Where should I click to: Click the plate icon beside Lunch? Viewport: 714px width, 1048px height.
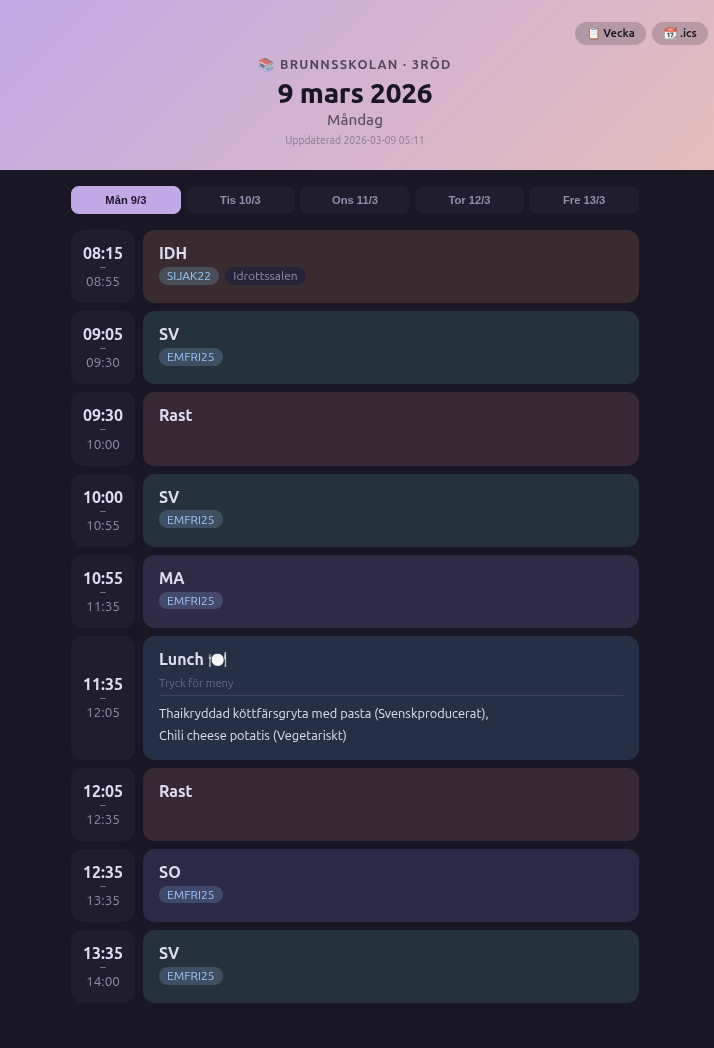point(218,660)
